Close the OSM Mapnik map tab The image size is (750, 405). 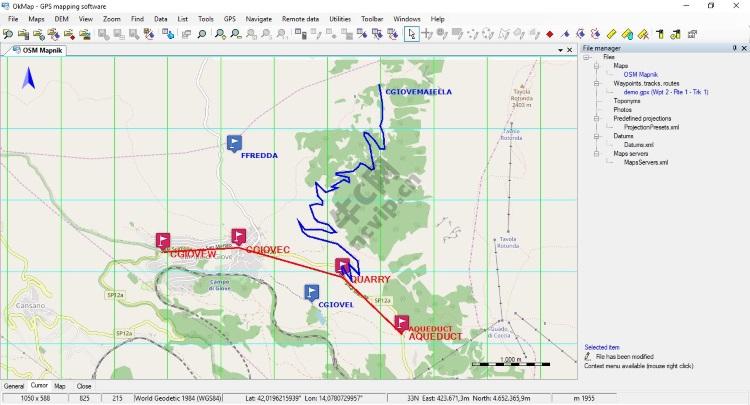569,50
